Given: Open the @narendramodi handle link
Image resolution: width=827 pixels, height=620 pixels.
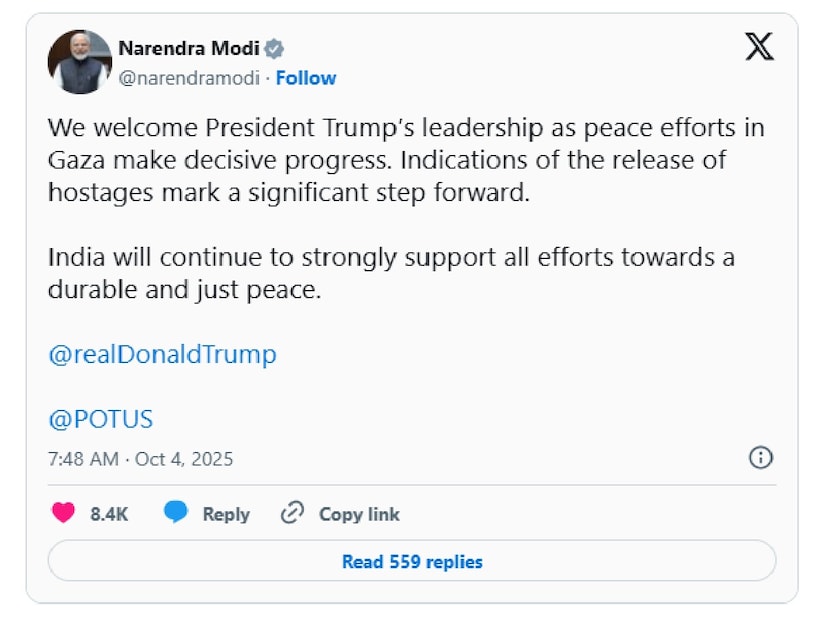Looking at the screenshot, I should tap(189, 78).
